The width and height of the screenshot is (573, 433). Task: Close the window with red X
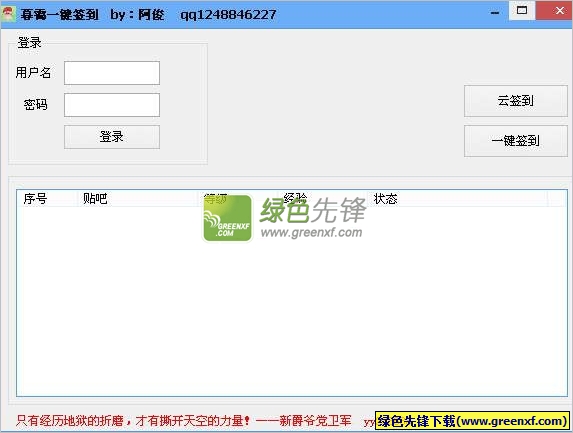pyautogui.click(x=555, y=11)
